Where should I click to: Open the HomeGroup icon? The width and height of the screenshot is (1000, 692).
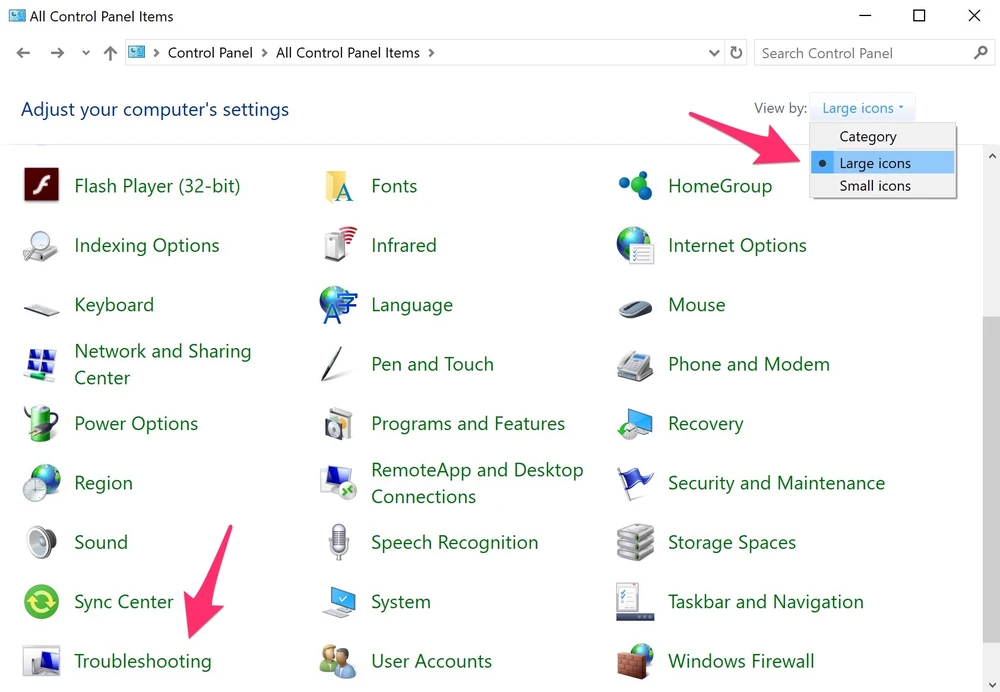click(635, 186)
